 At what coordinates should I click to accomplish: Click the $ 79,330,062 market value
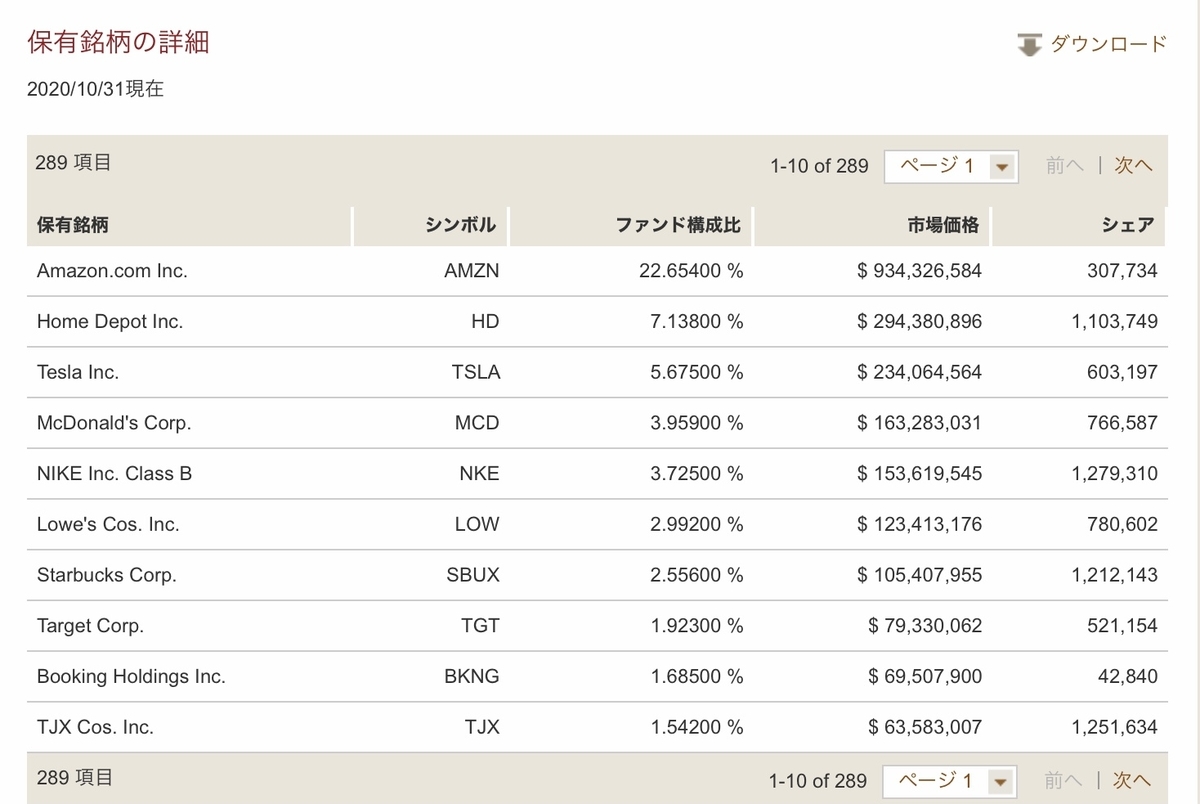click(x=925, y=626)
